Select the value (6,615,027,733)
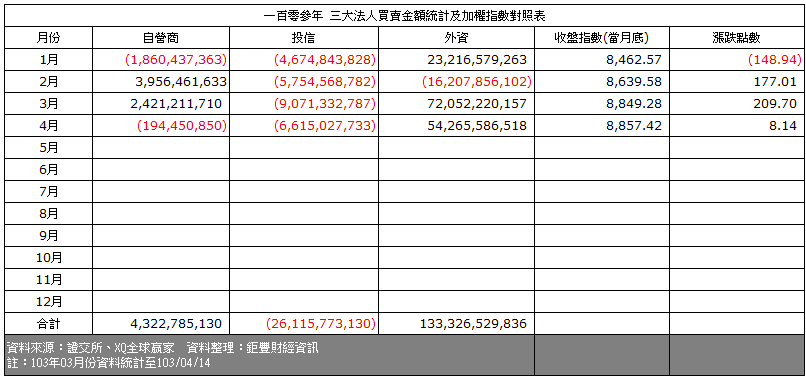The height and width of the screenshot is (377, 806). click(325, 125)
